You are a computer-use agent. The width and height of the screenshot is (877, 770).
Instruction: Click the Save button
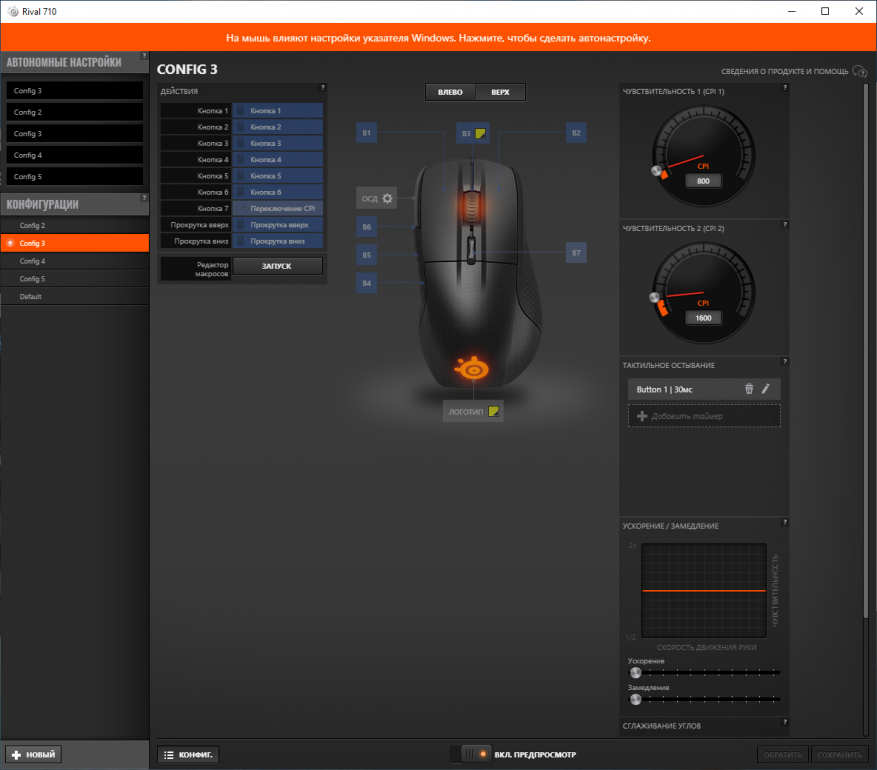pos(840,754)
